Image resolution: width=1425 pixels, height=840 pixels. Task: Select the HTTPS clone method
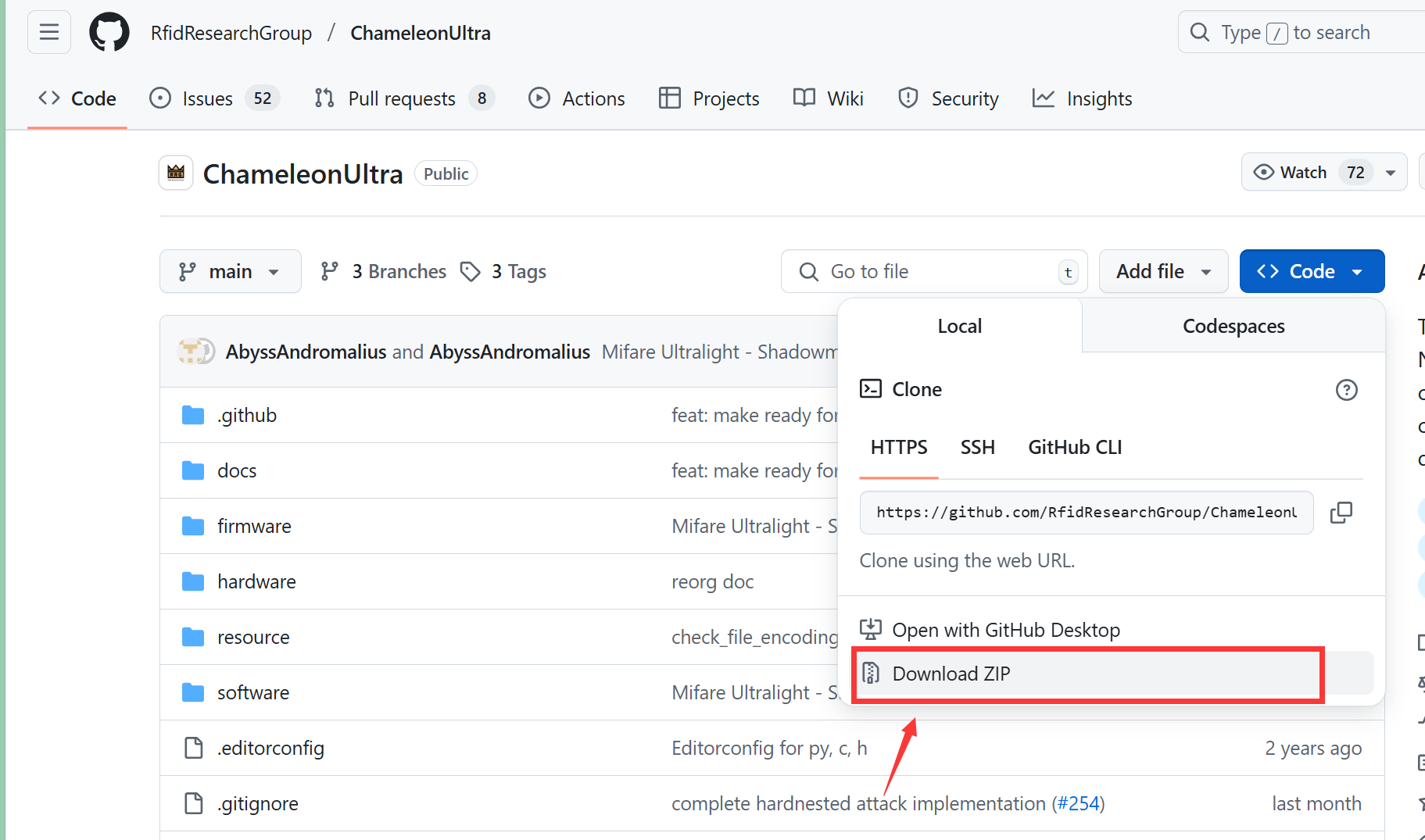[x=899, y=447]
